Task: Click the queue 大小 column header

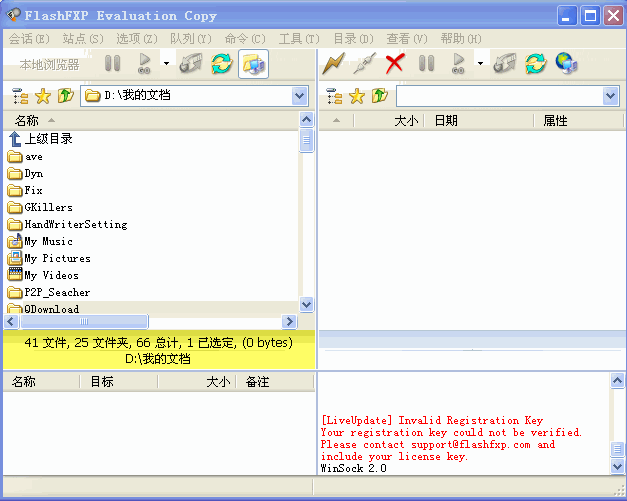Action: 197,382
